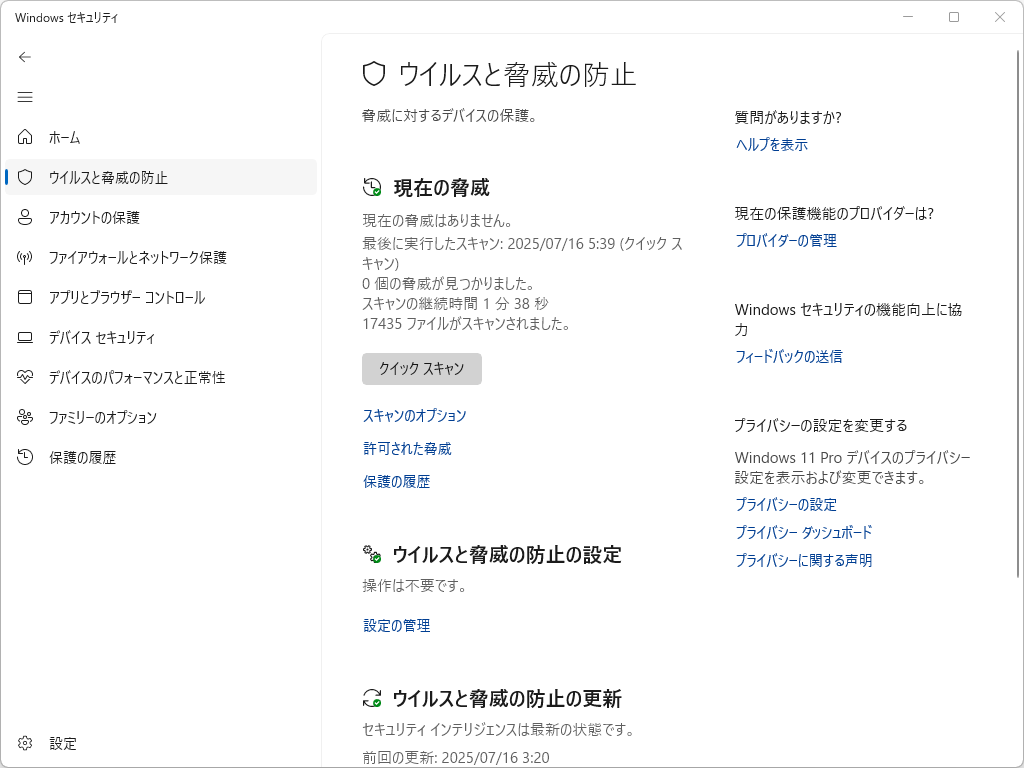The image size is (1024, 768).
Task: Open スキャンのオプション
Action: [416, 415]
